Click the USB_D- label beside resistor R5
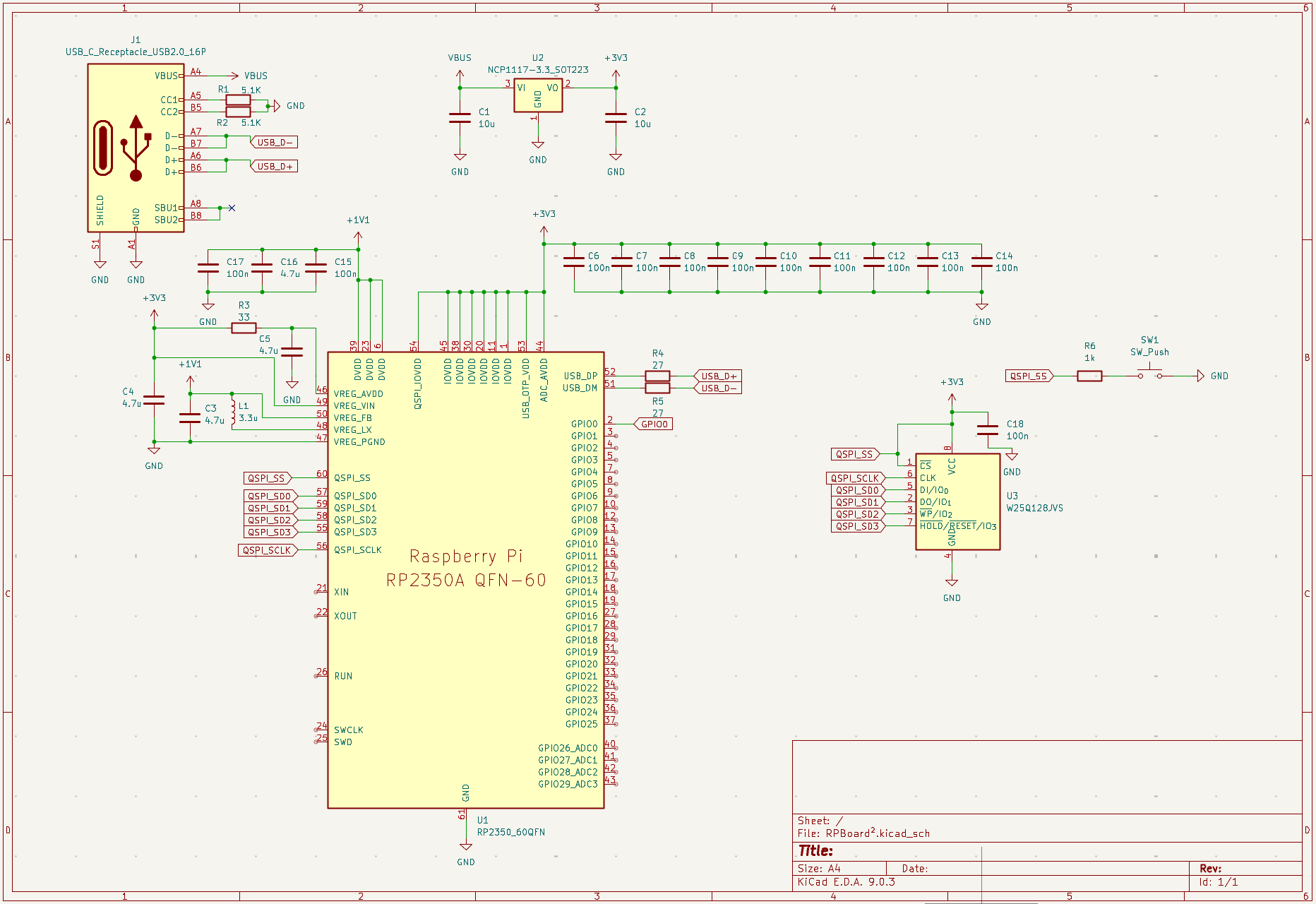 coord(718,388)
